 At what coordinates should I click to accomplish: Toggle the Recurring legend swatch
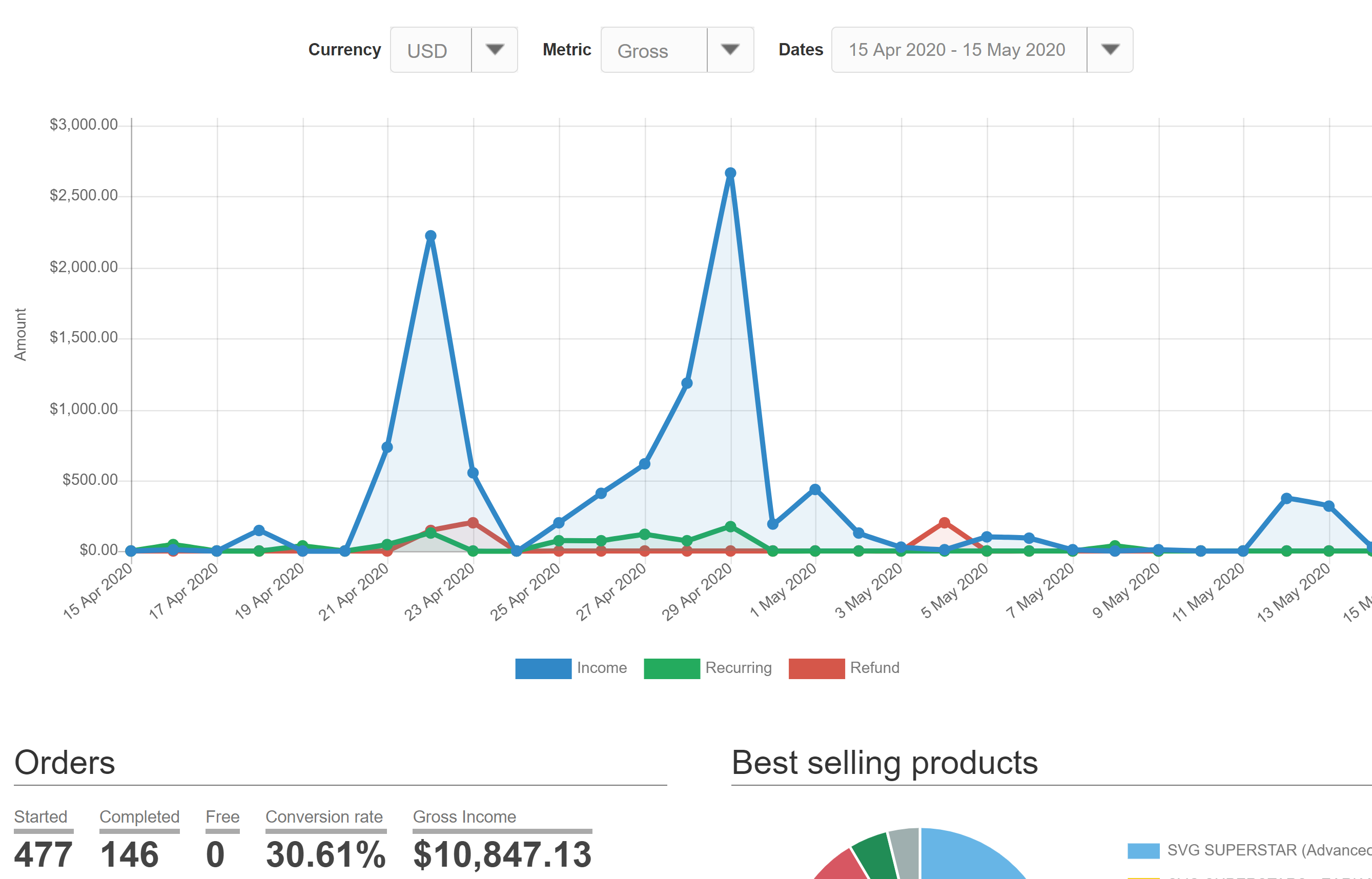672,668
